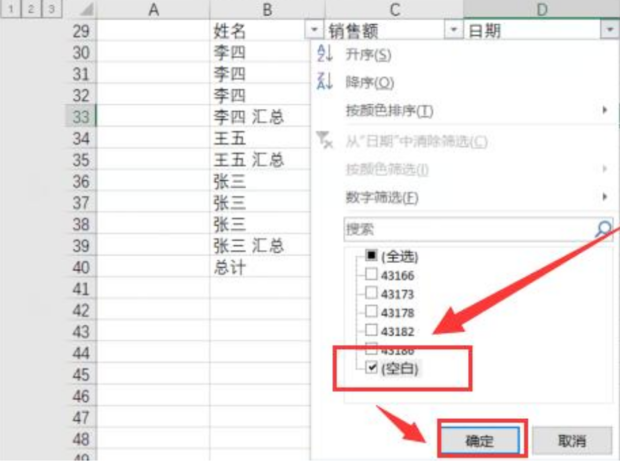
Task: Click the 王五 cell in row 34
Action: pyautogui.click(x=260, y=138)
